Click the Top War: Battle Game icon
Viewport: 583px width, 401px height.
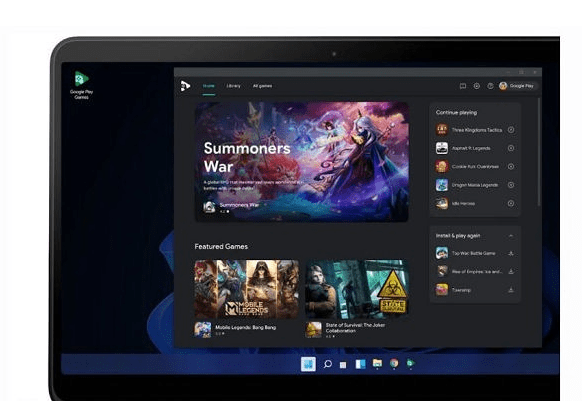(x=442, y=253)
